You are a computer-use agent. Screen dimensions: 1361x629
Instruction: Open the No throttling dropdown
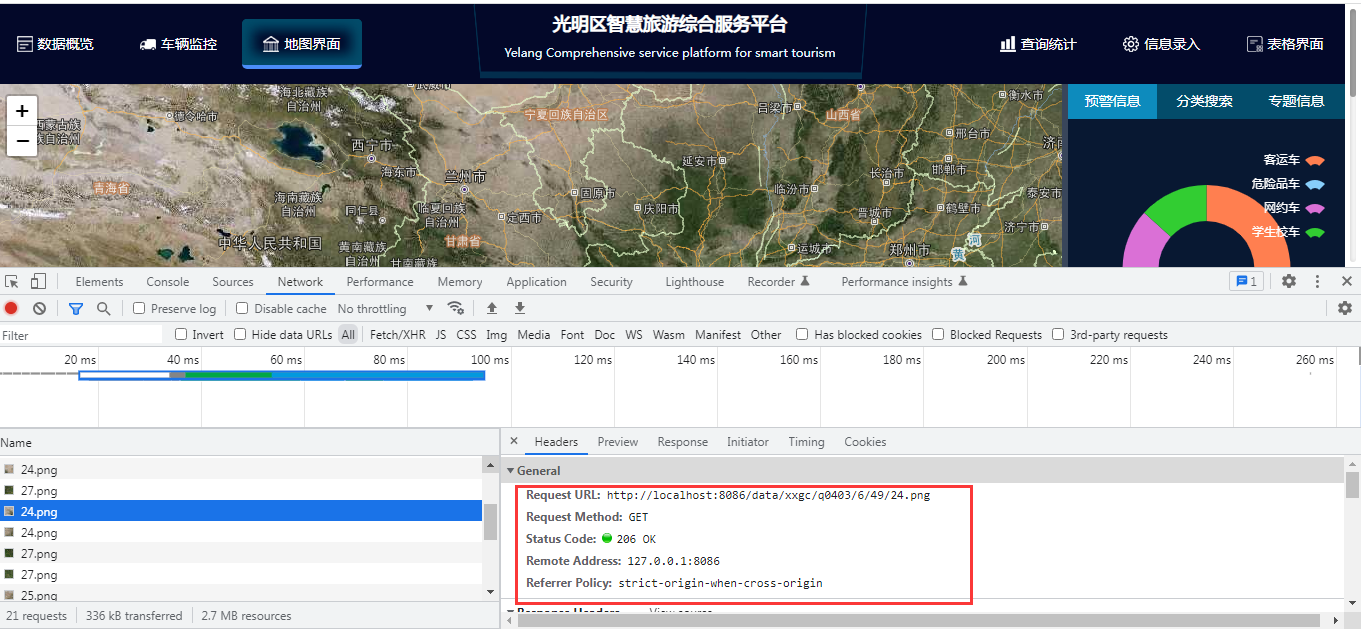385,308
